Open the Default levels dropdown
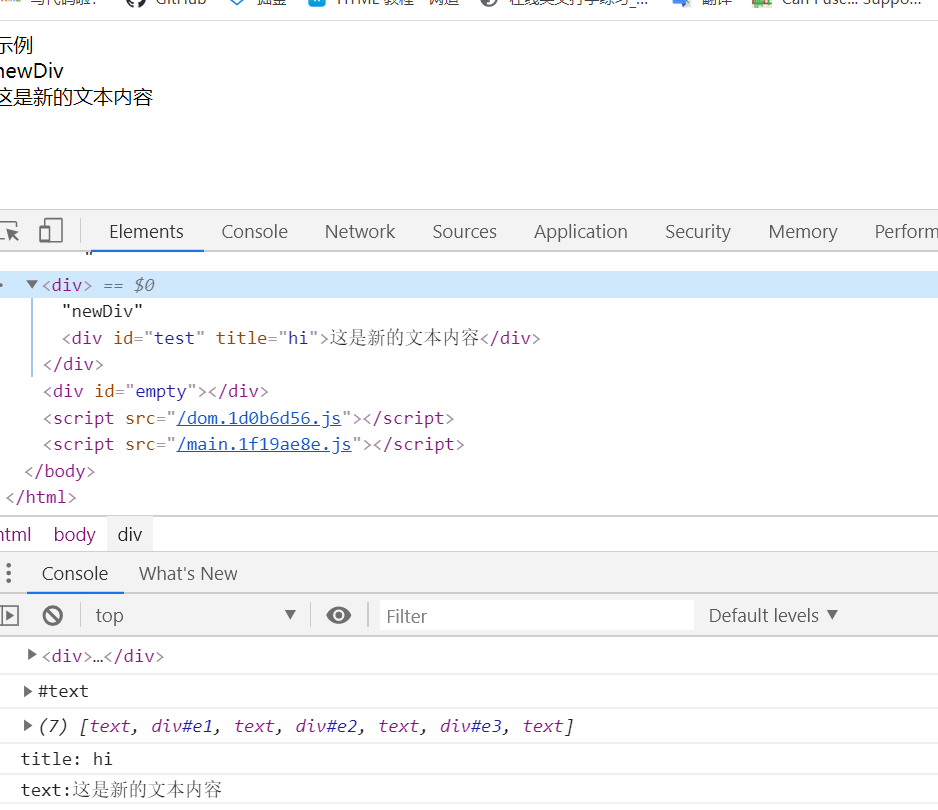 click(x=773, y=616)
